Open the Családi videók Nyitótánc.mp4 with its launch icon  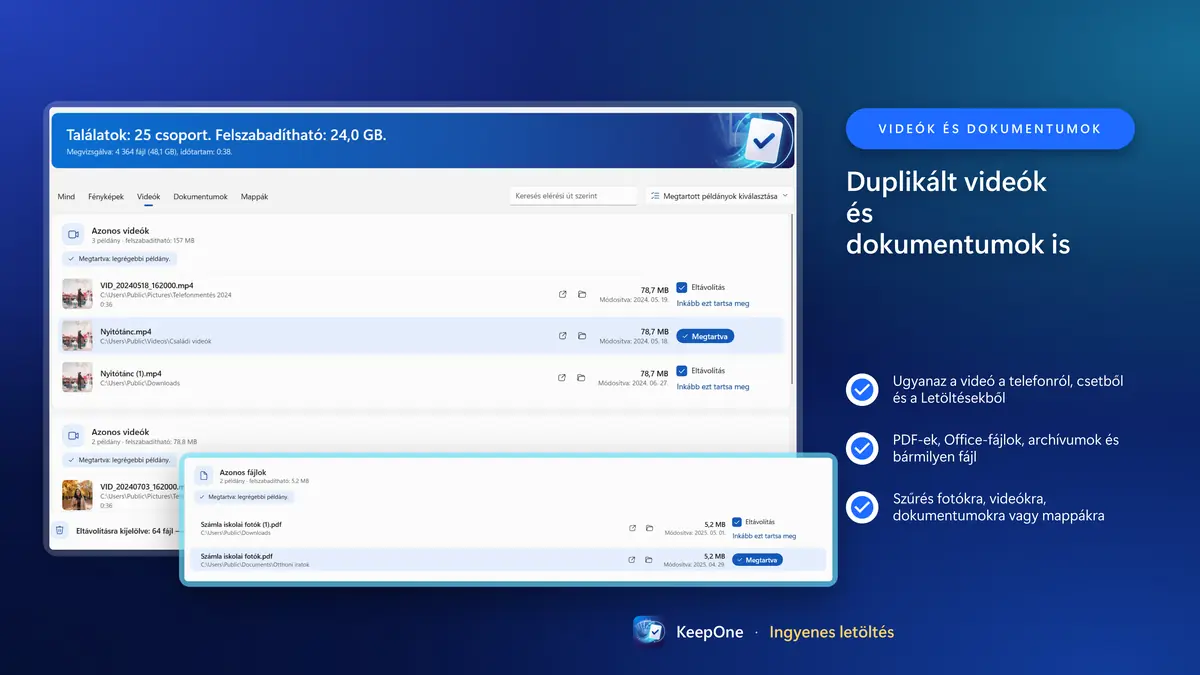tap(562, 336)
